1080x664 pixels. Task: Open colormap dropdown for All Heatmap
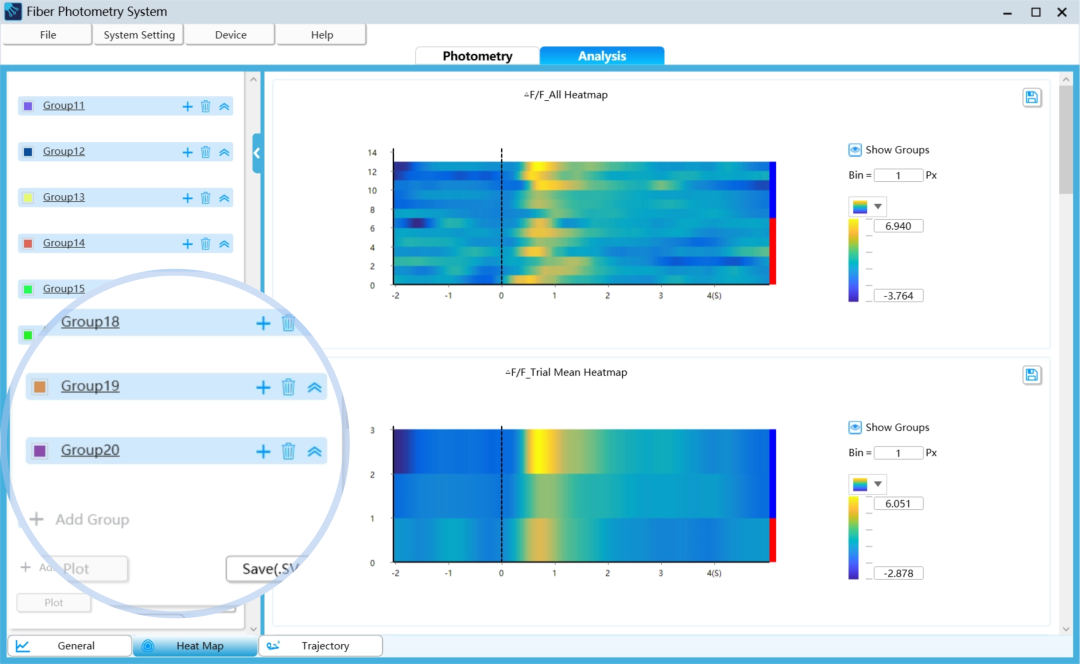coord(867,207)
